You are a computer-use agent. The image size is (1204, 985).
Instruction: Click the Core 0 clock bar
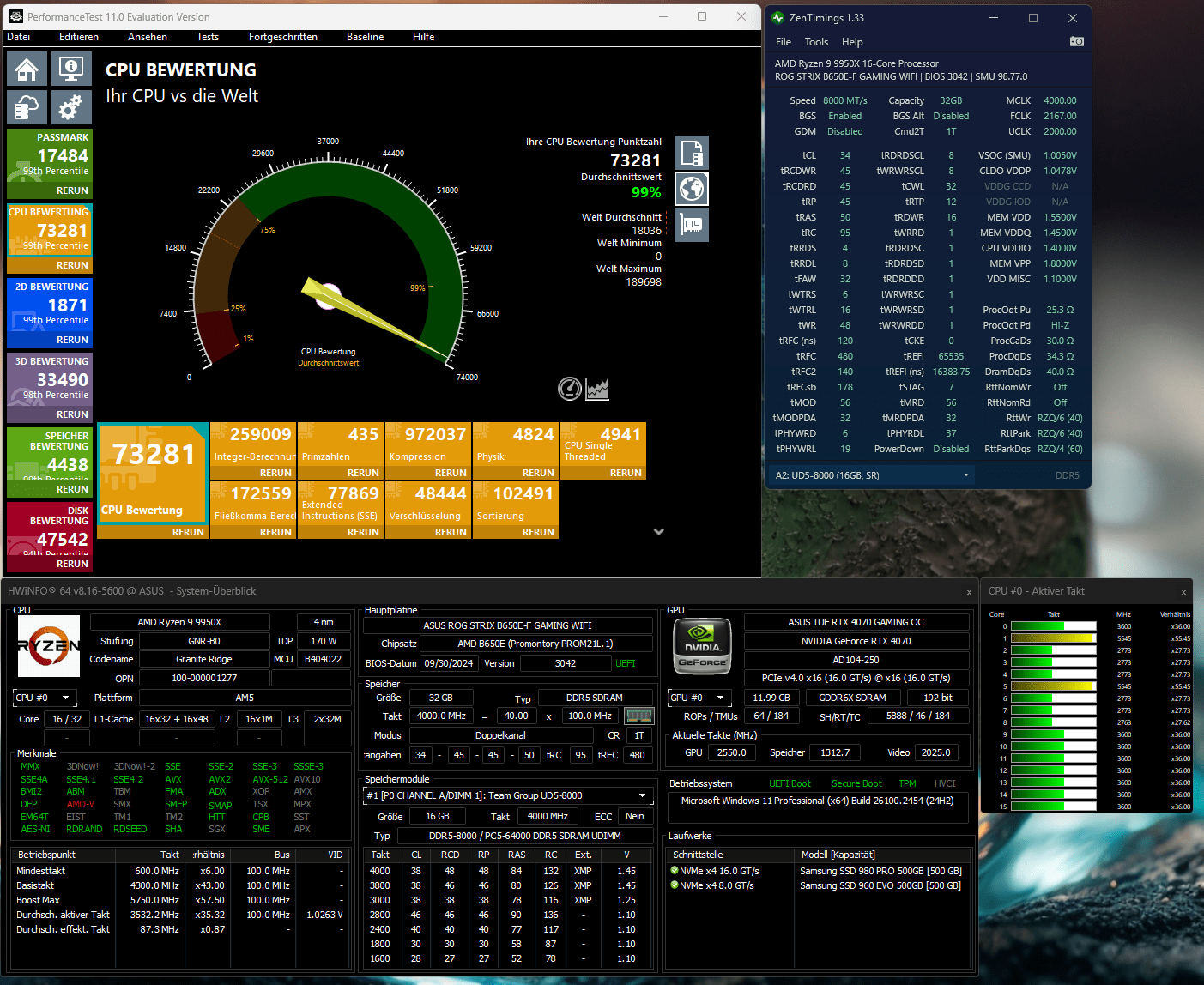point(1053,626)
